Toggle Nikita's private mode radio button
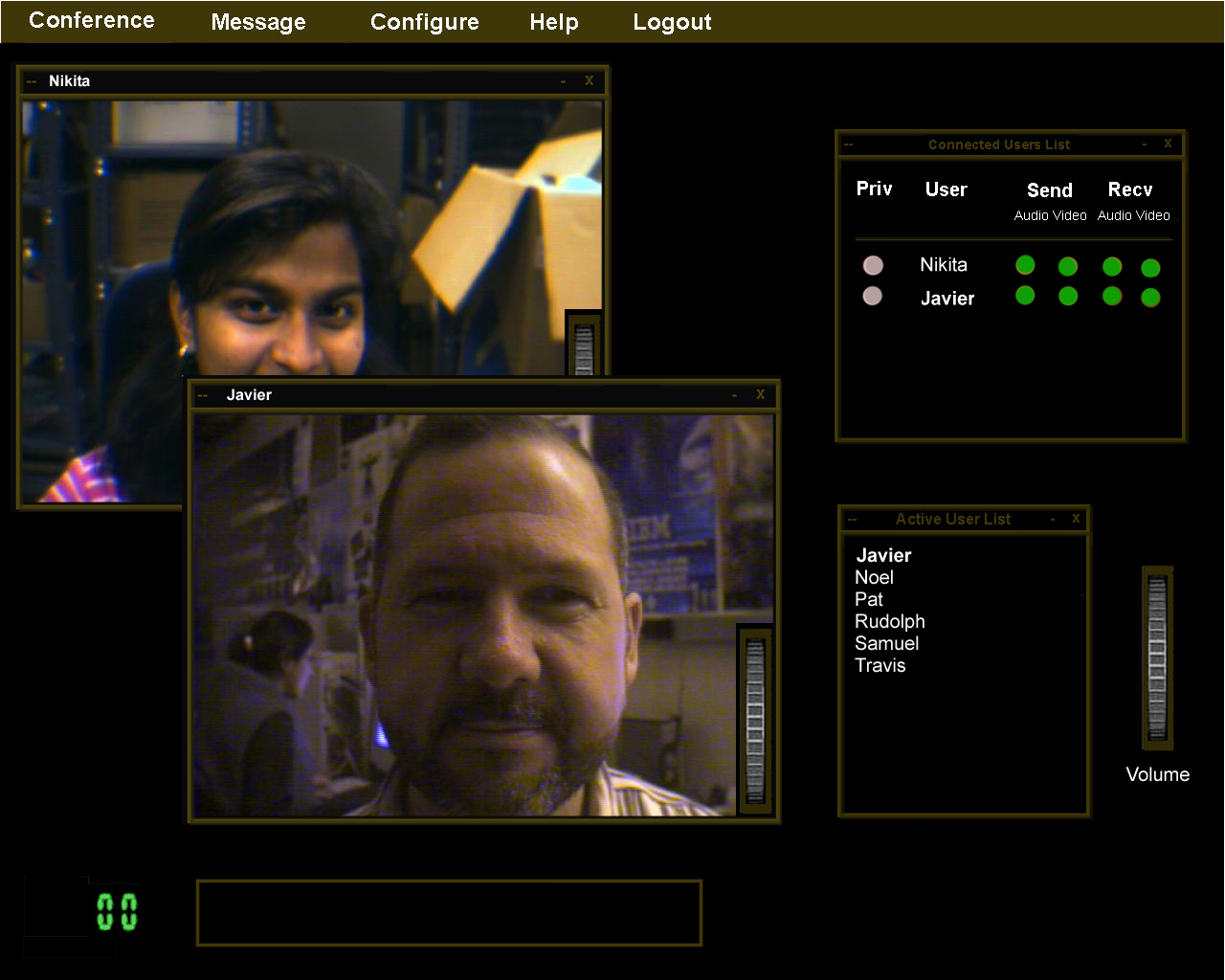Image resolution: width=1225 pixels, height=980 pixels. (873, 265)
